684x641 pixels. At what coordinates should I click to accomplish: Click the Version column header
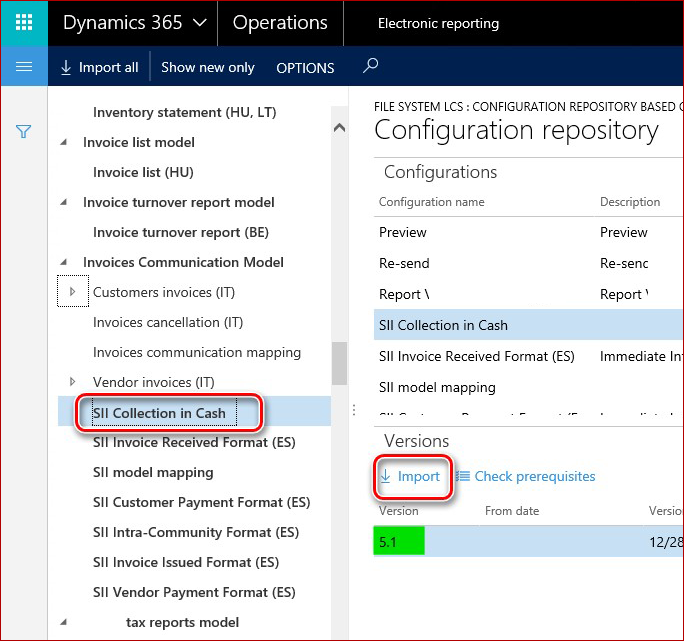398,511
